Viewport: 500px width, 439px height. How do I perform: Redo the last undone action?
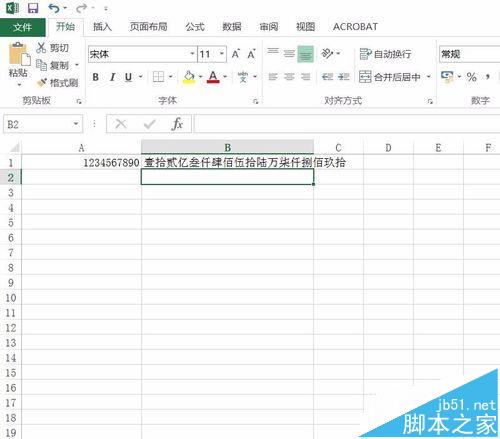81,8
